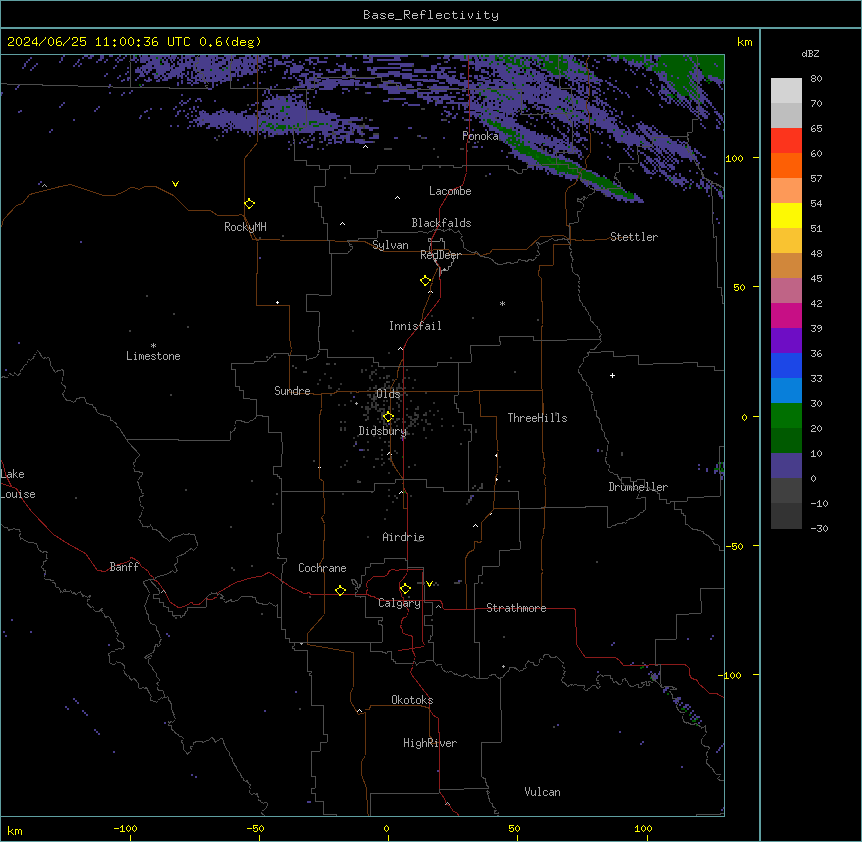The width and height of the screenshot is (862, 842).
Task: Click the Vulcan label
Action: [x=543, y=792]
